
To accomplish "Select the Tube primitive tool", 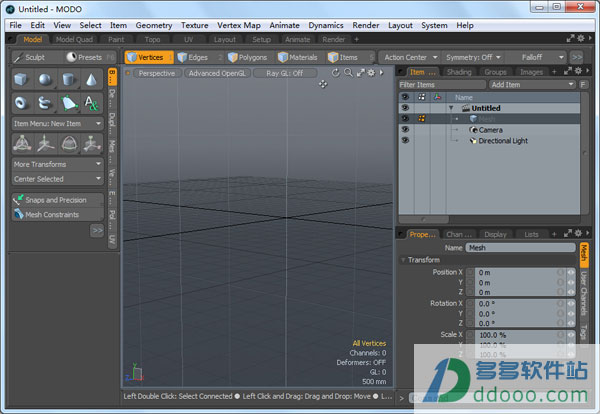I will [45, 103].
